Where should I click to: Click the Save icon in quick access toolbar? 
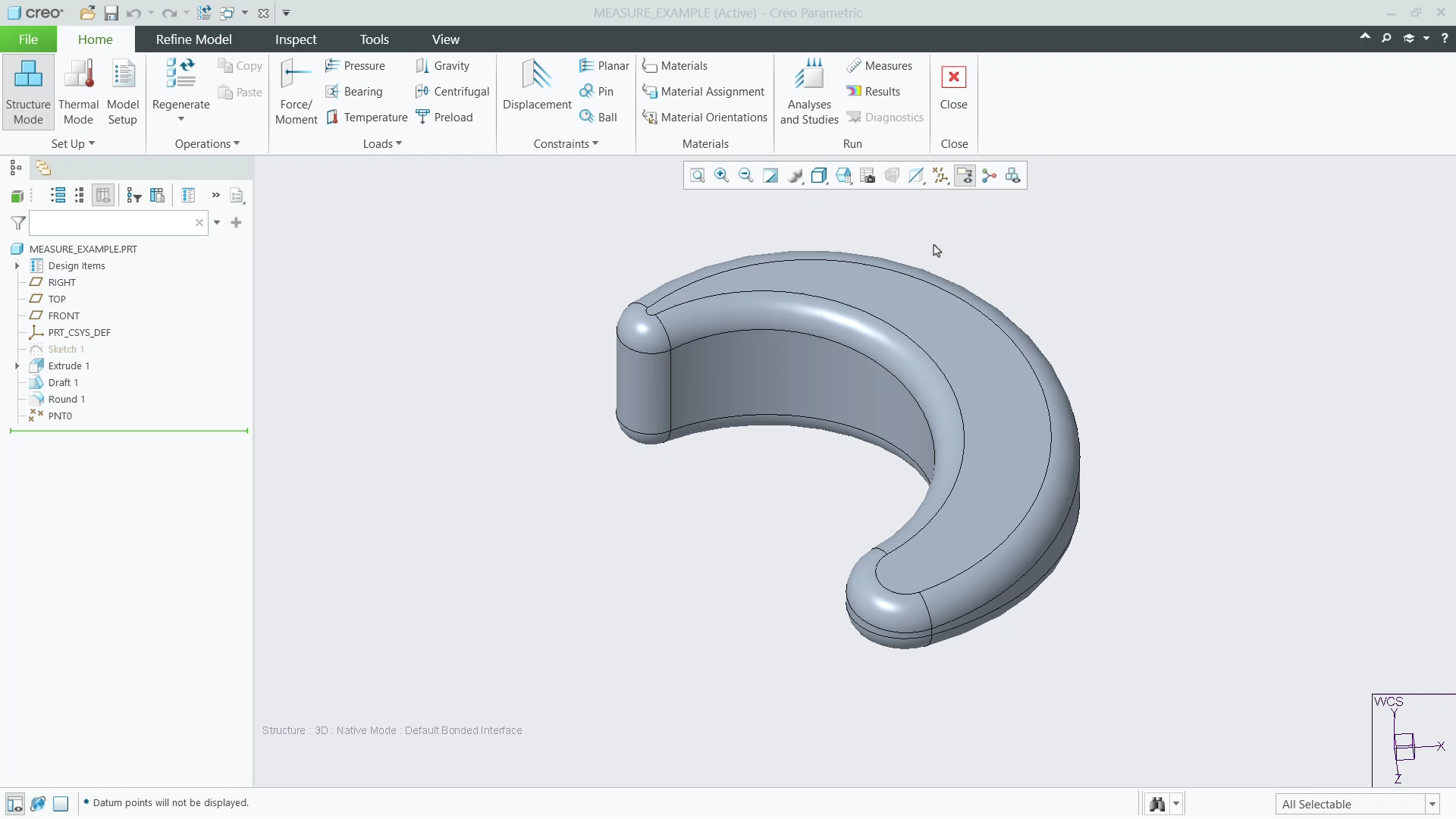click(x=111, y=13)
